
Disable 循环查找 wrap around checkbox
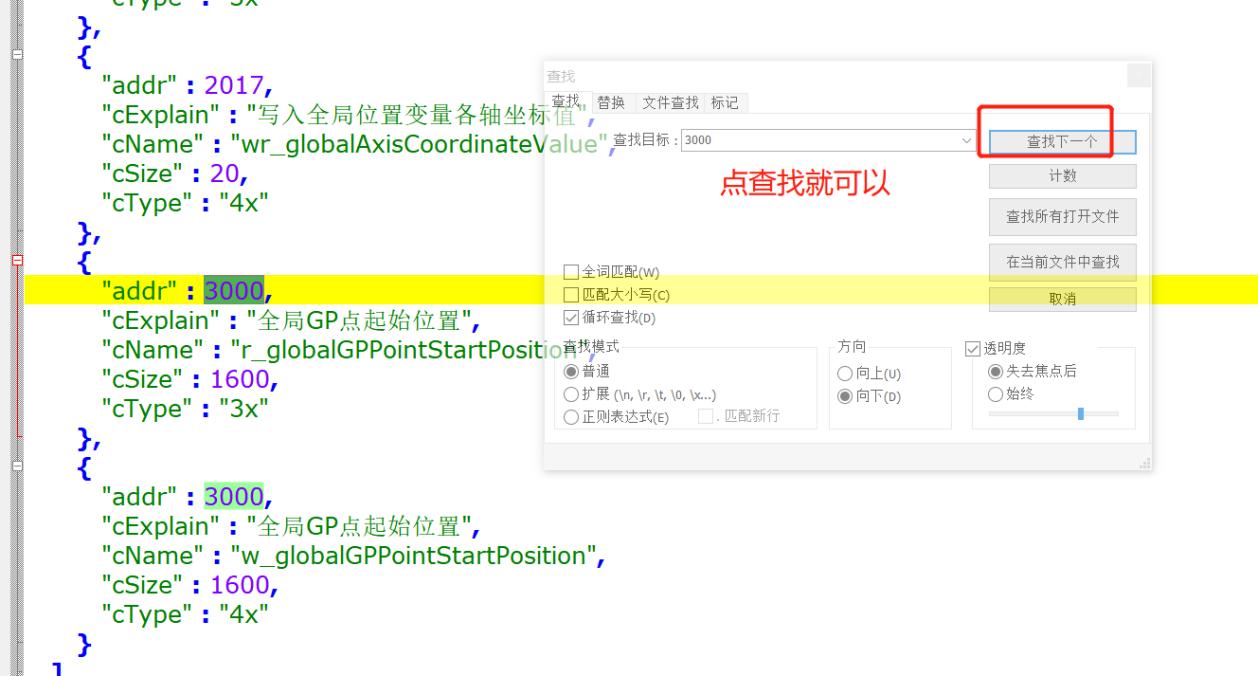click(x=571, y=318)
